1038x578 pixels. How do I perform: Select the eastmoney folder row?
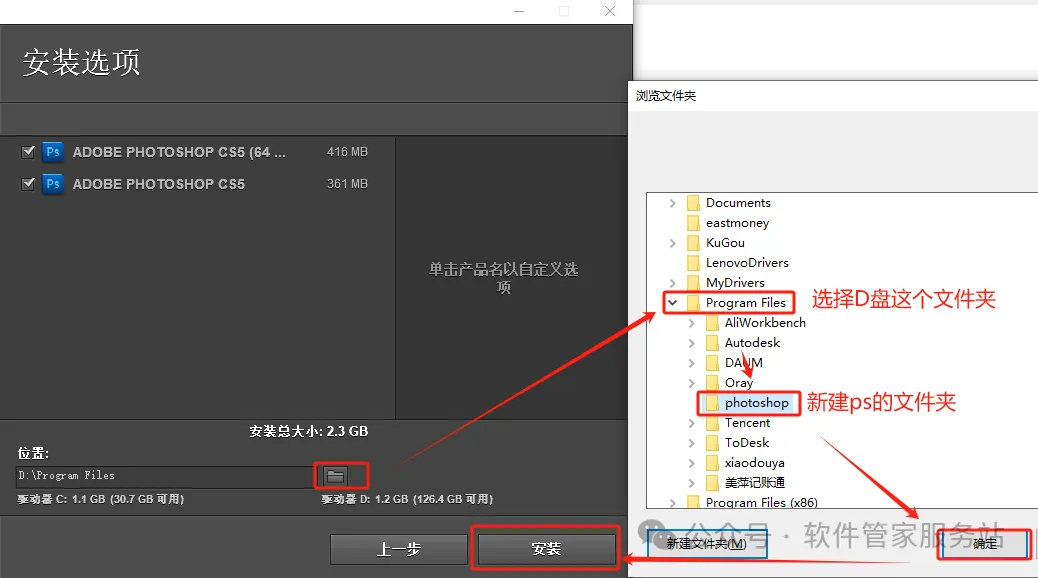click(737, 222)
